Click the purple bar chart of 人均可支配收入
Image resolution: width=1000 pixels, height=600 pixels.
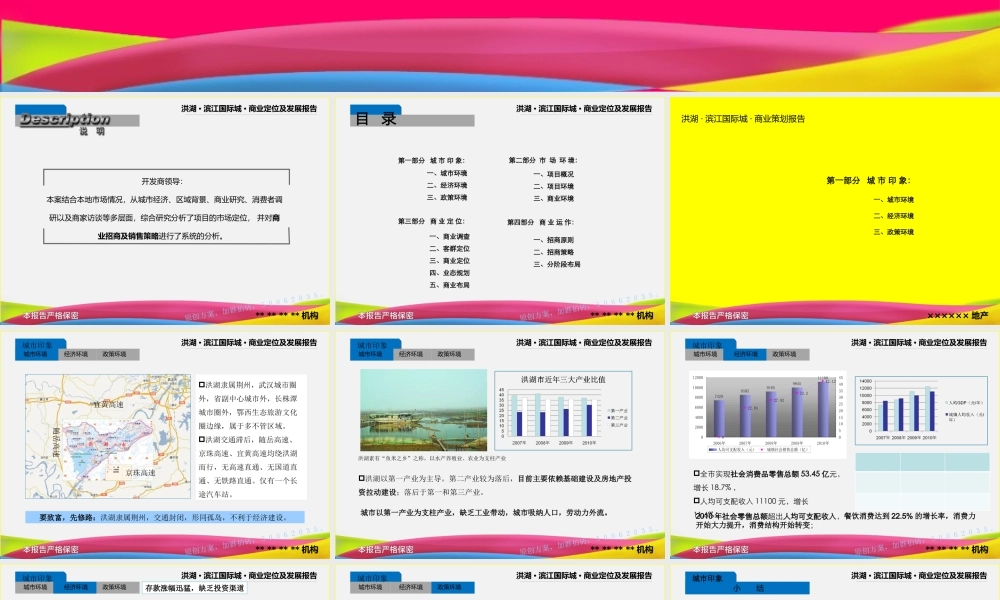767,414
